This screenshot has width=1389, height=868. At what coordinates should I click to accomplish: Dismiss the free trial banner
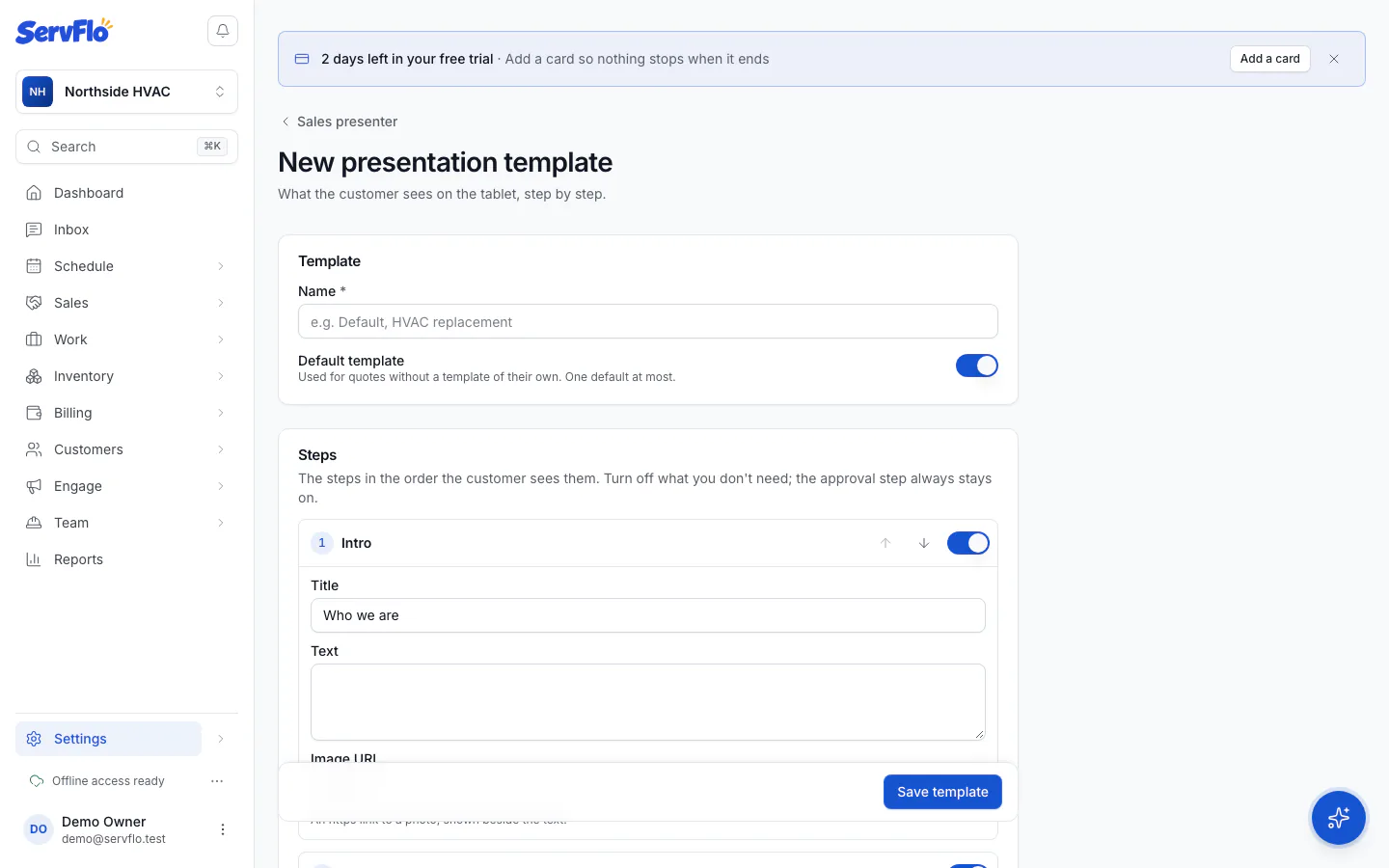pos(1334,59)
